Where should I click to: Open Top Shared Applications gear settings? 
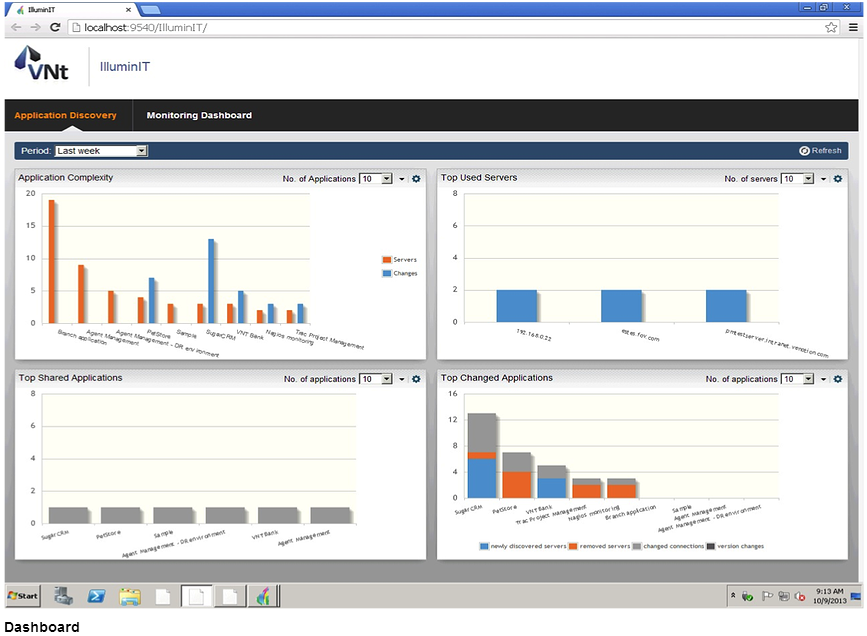[417, 379]
